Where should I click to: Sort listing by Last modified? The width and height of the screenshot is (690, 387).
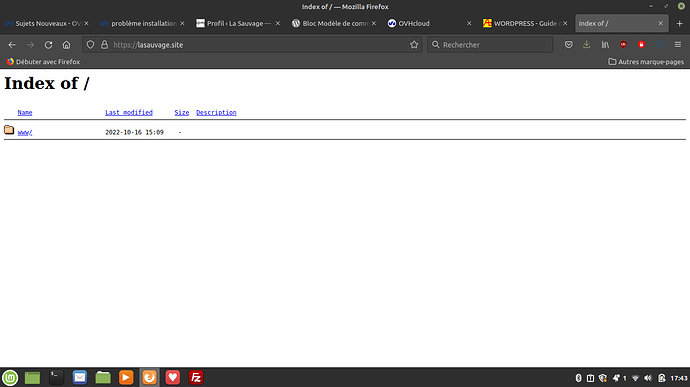click(x=128, y=112)
